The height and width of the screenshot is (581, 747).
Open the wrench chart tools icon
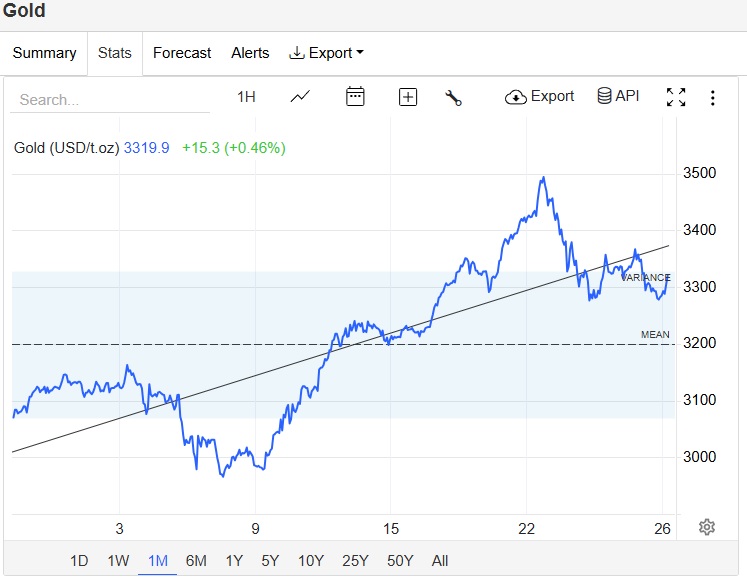(x=453, y=97)
